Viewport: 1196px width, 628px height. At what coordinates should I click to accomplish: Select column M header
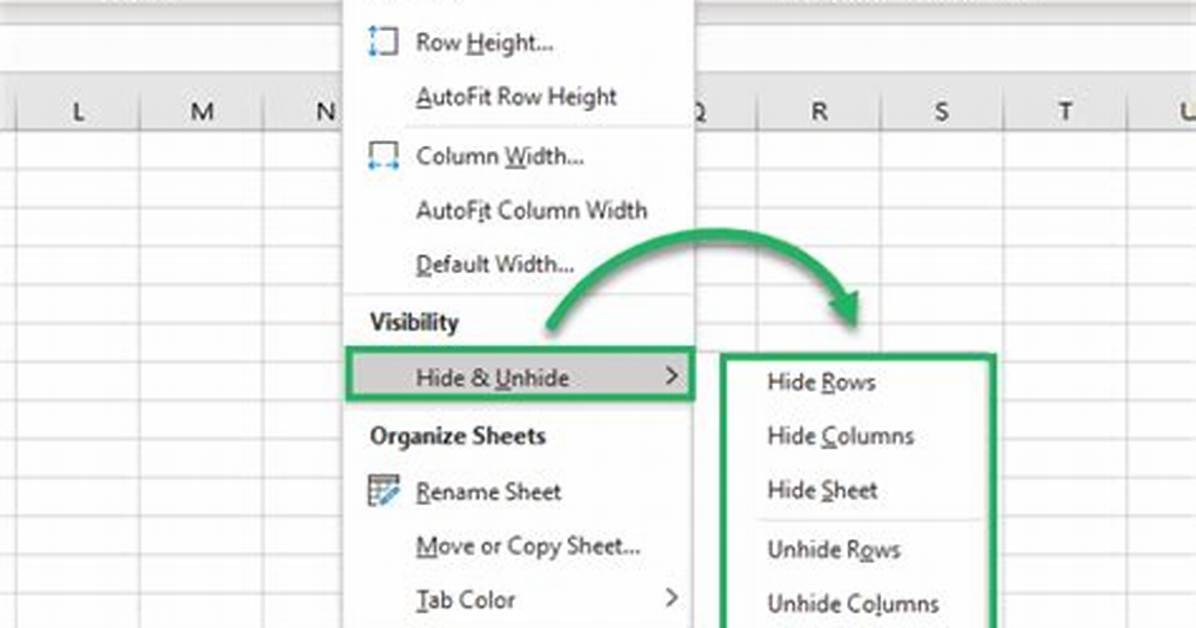tap(201, 111)
